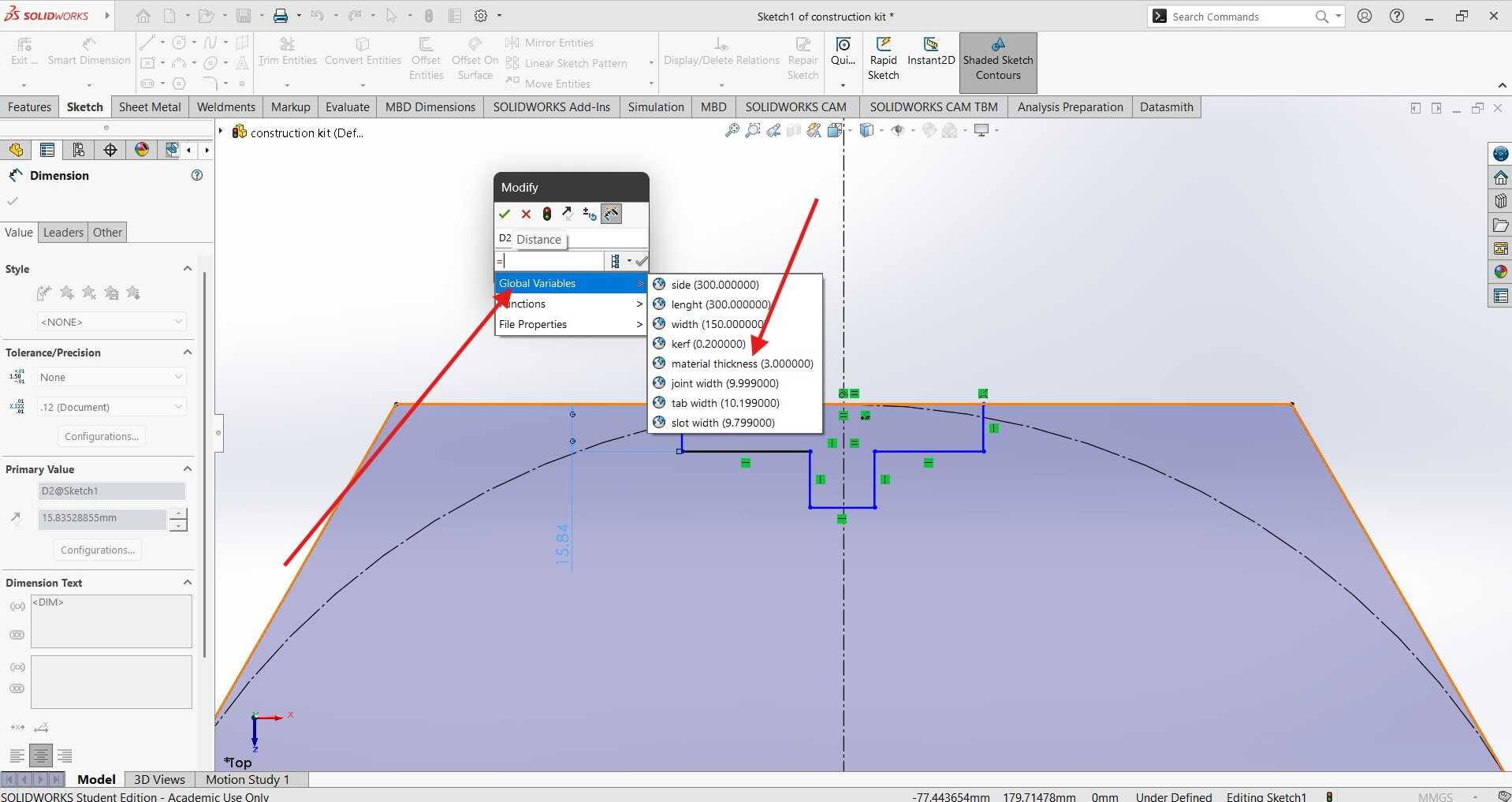Open the Tolerance Type None dropdown

pos(111,377)
